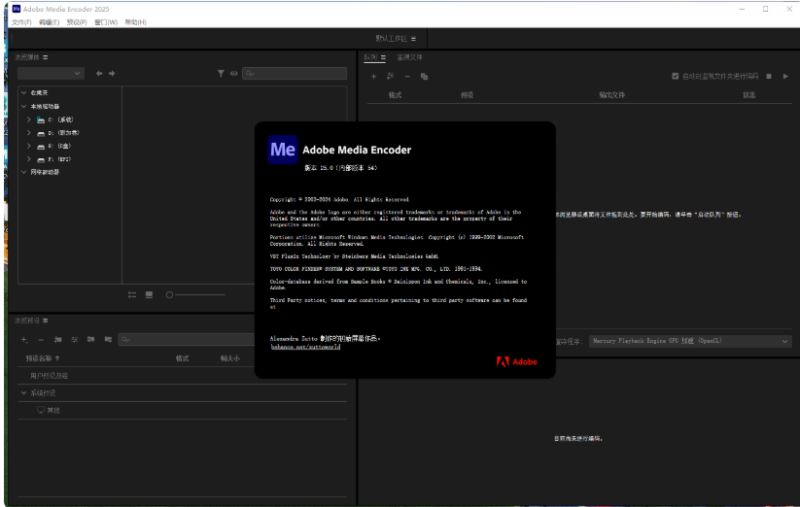Open the 编辑(E) menu
The image size is (800, 507).
[x=49, y=22]
